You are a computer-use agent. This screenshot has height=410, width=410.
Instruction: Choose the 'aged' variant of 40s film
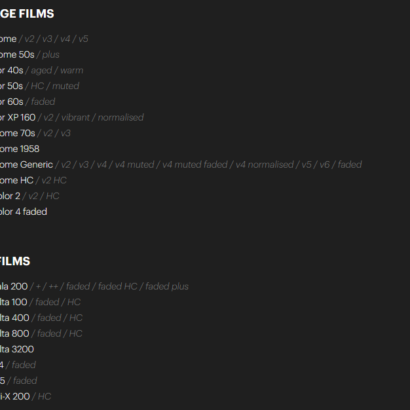[41, 70]
